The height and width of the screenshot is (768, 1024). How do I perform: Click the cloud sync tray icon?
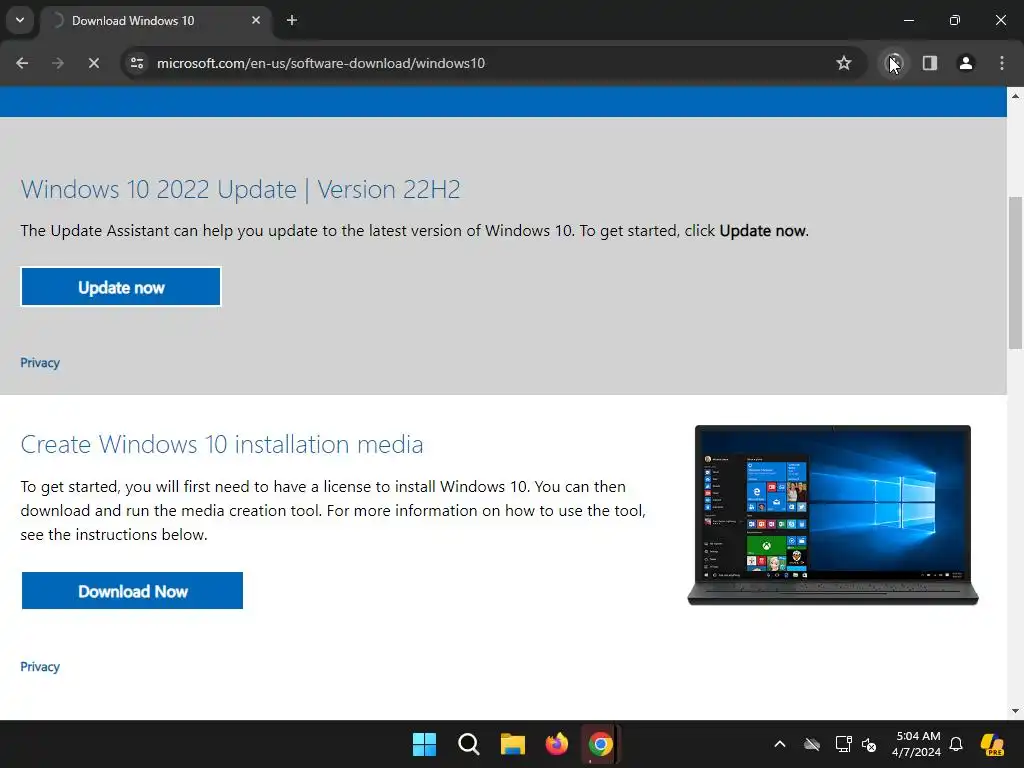click(812, 744)
